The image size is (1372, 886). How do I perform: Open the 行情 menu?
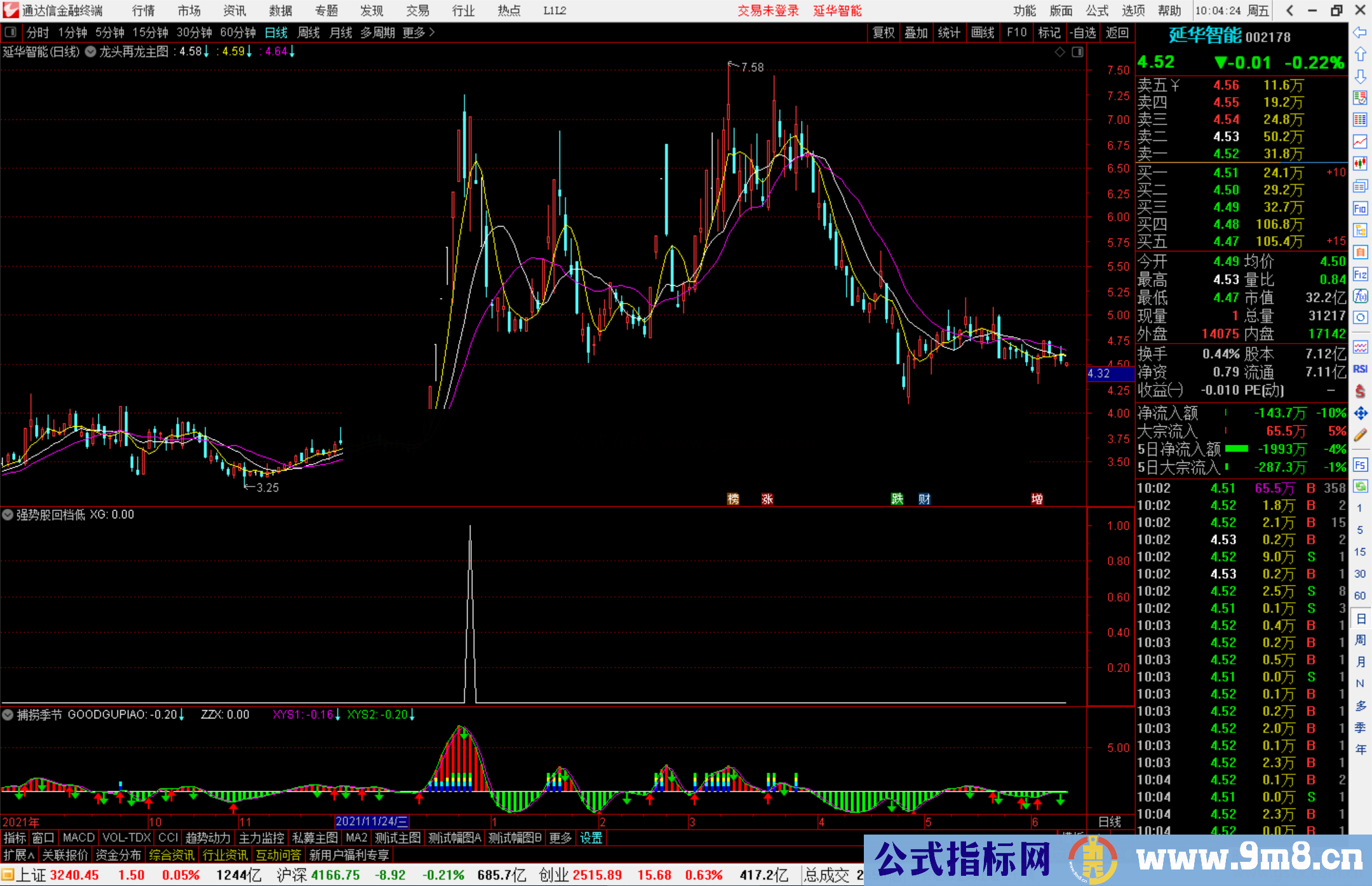144,11
